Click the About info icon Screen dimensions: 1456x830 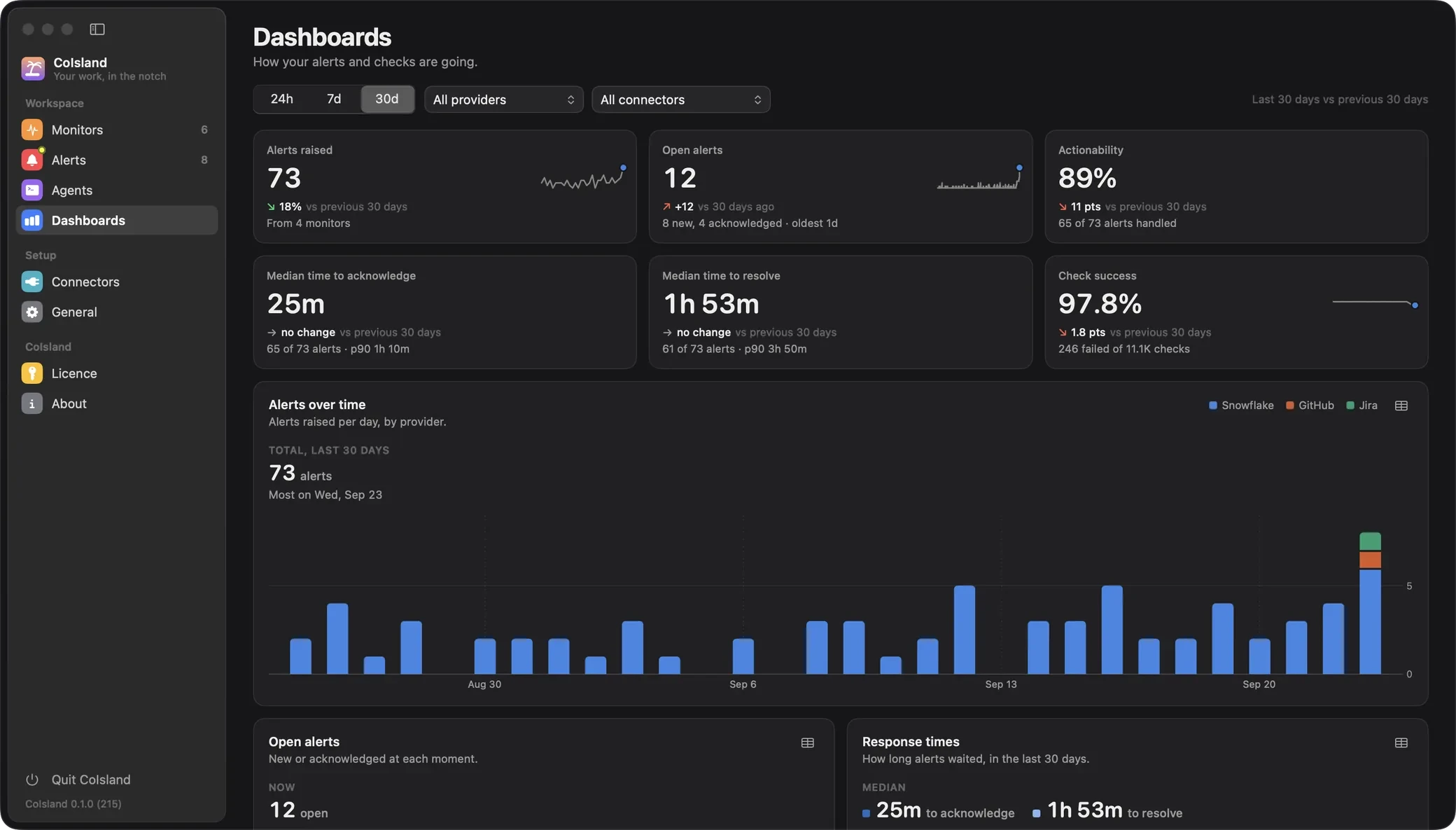tap(32, 403)
